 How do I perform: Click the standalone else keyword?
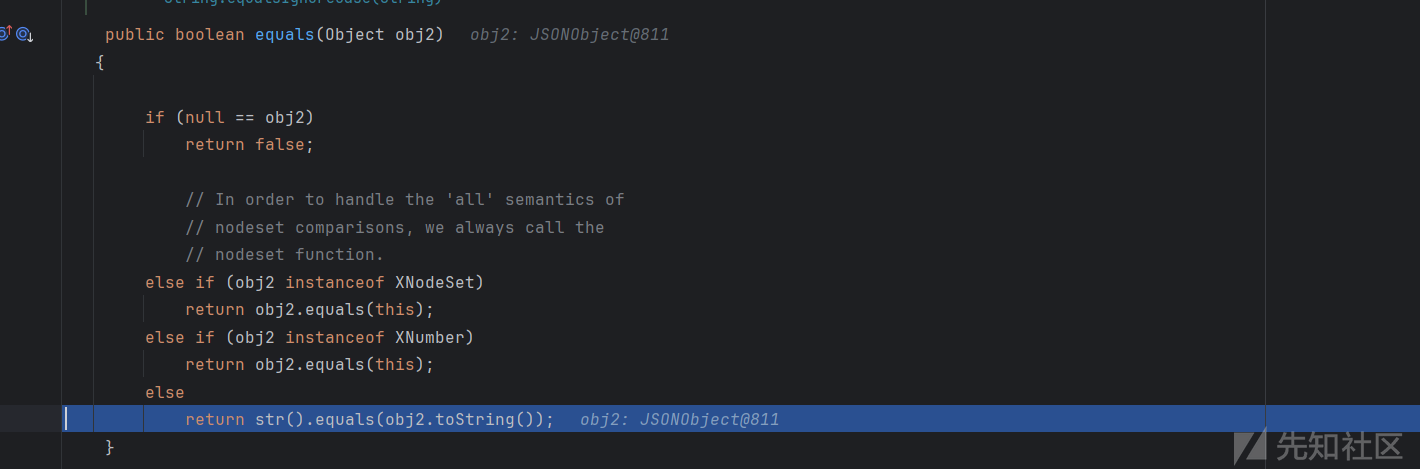165,393
